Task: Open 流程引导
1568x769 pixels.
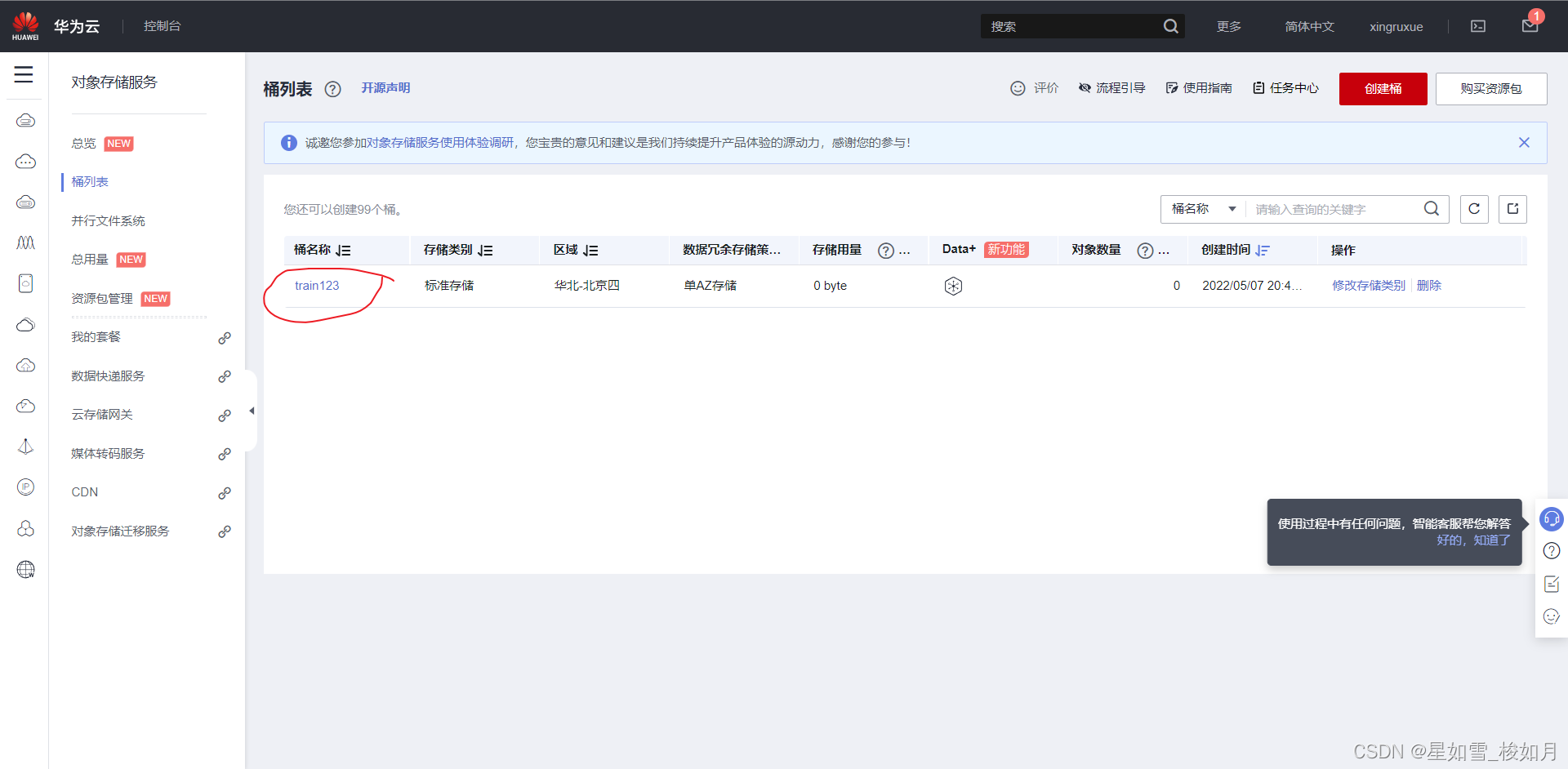Action: [x=1112, y=88]
